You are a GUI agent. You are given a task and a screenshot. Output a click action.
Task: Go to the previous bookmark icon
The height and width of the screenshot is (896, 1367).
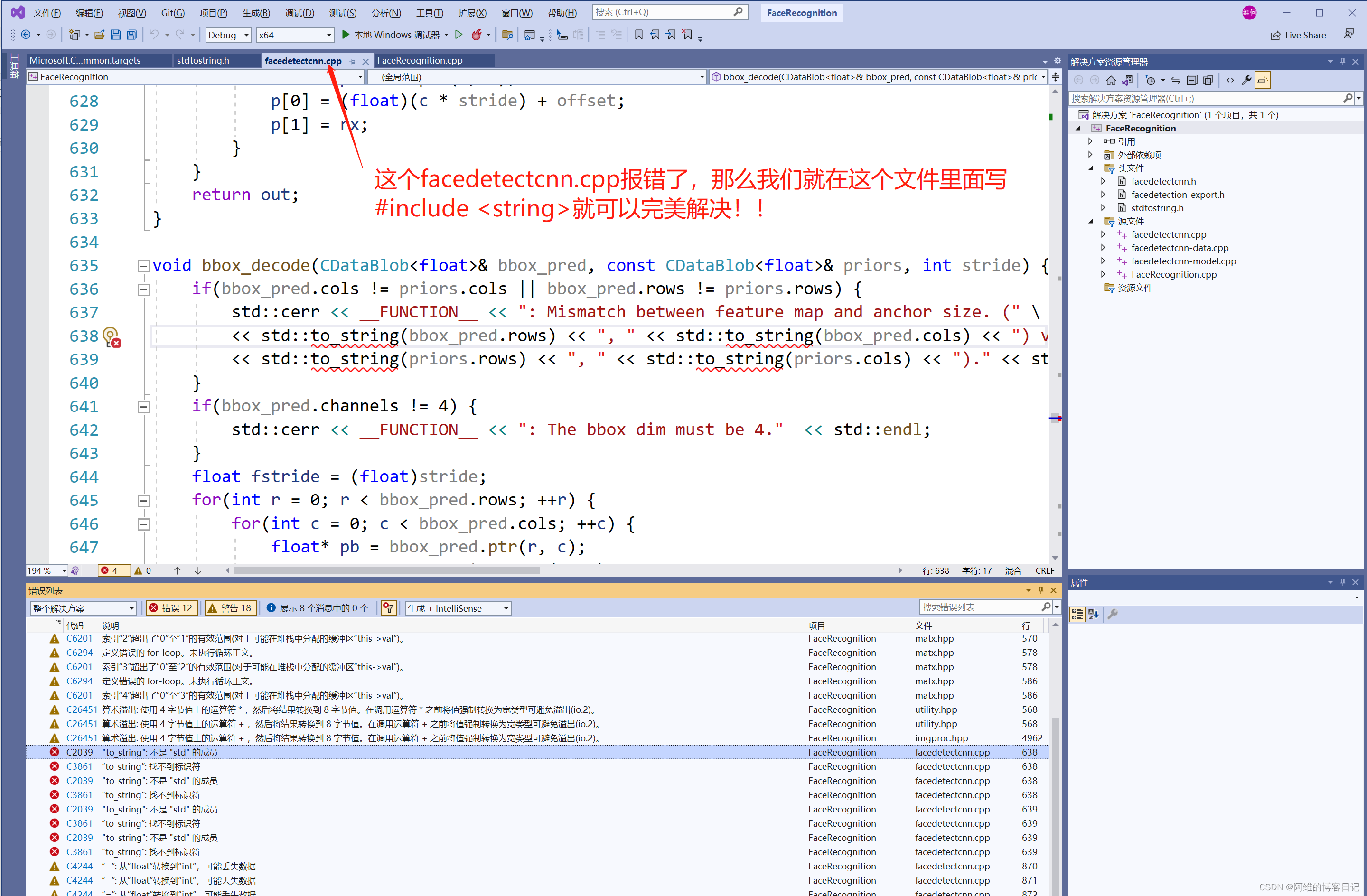coord(655,35)
